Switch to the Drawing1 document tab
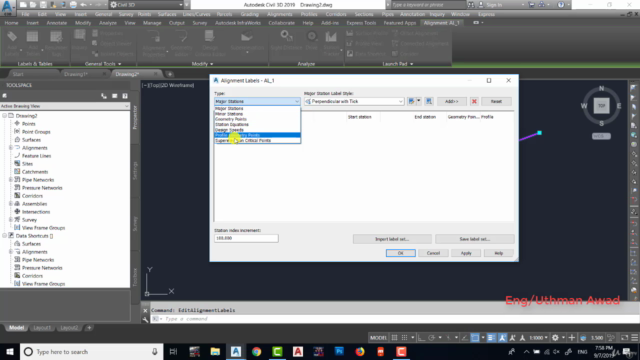This screenshot has width=640, height=360. click(76, 74)
